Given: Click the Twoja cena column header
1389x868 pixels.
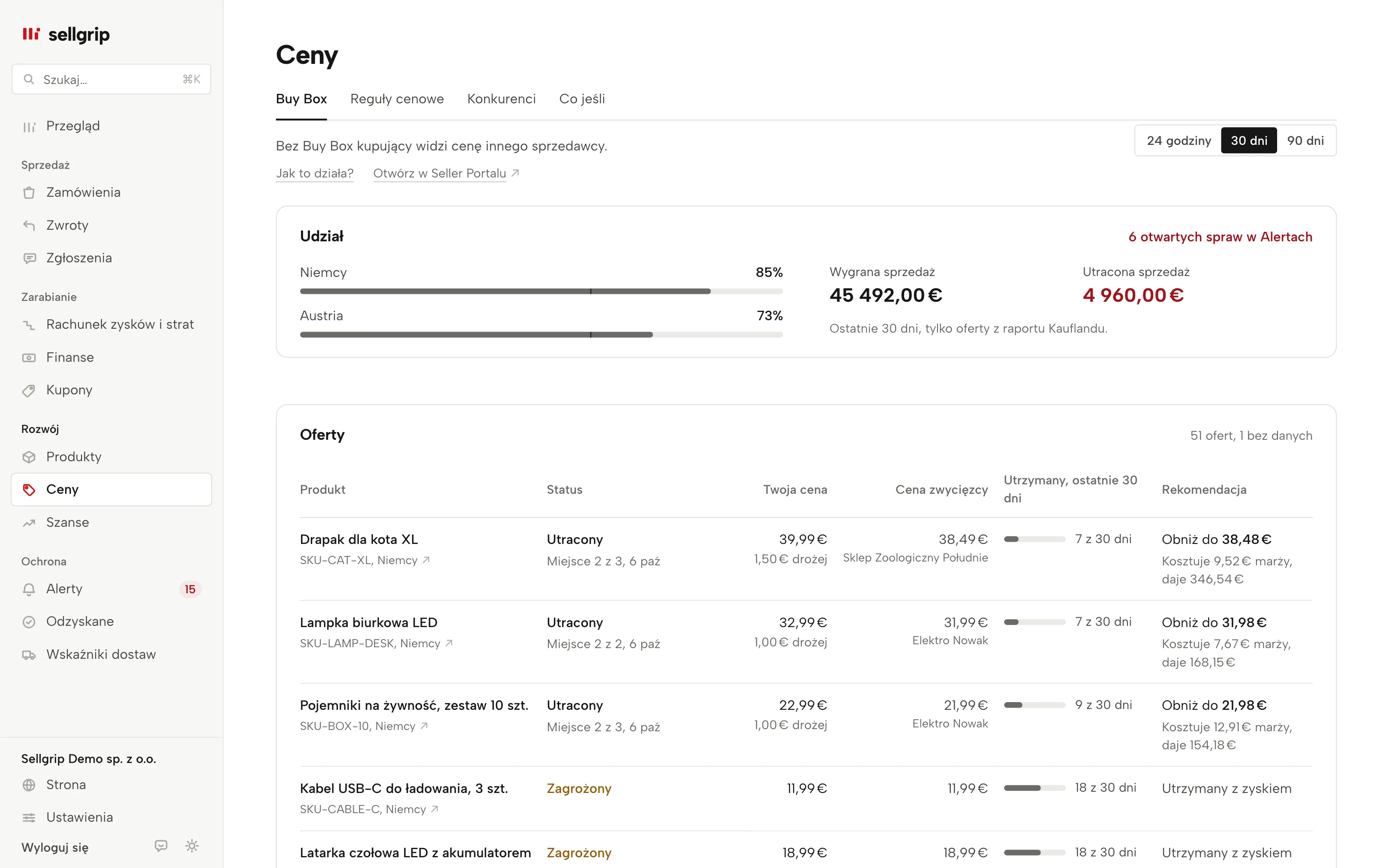Looking at the screenshot, I should (x=795, y=490).
